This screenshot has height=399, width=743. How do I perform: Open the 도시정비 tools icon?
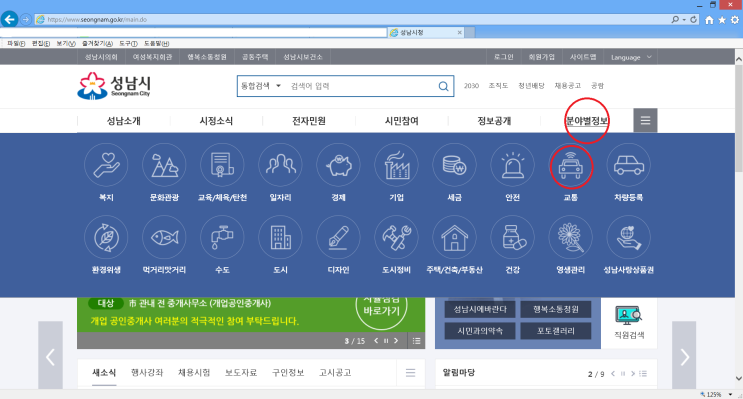click(397, 237)
